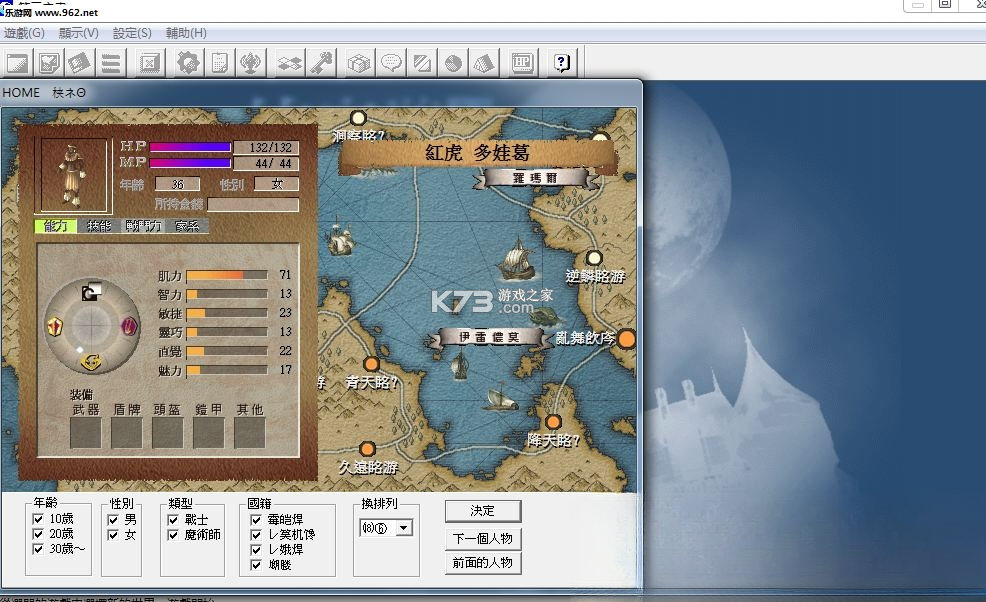
Task: Open the list lines toolbar icon
Action: pos(111,63)
